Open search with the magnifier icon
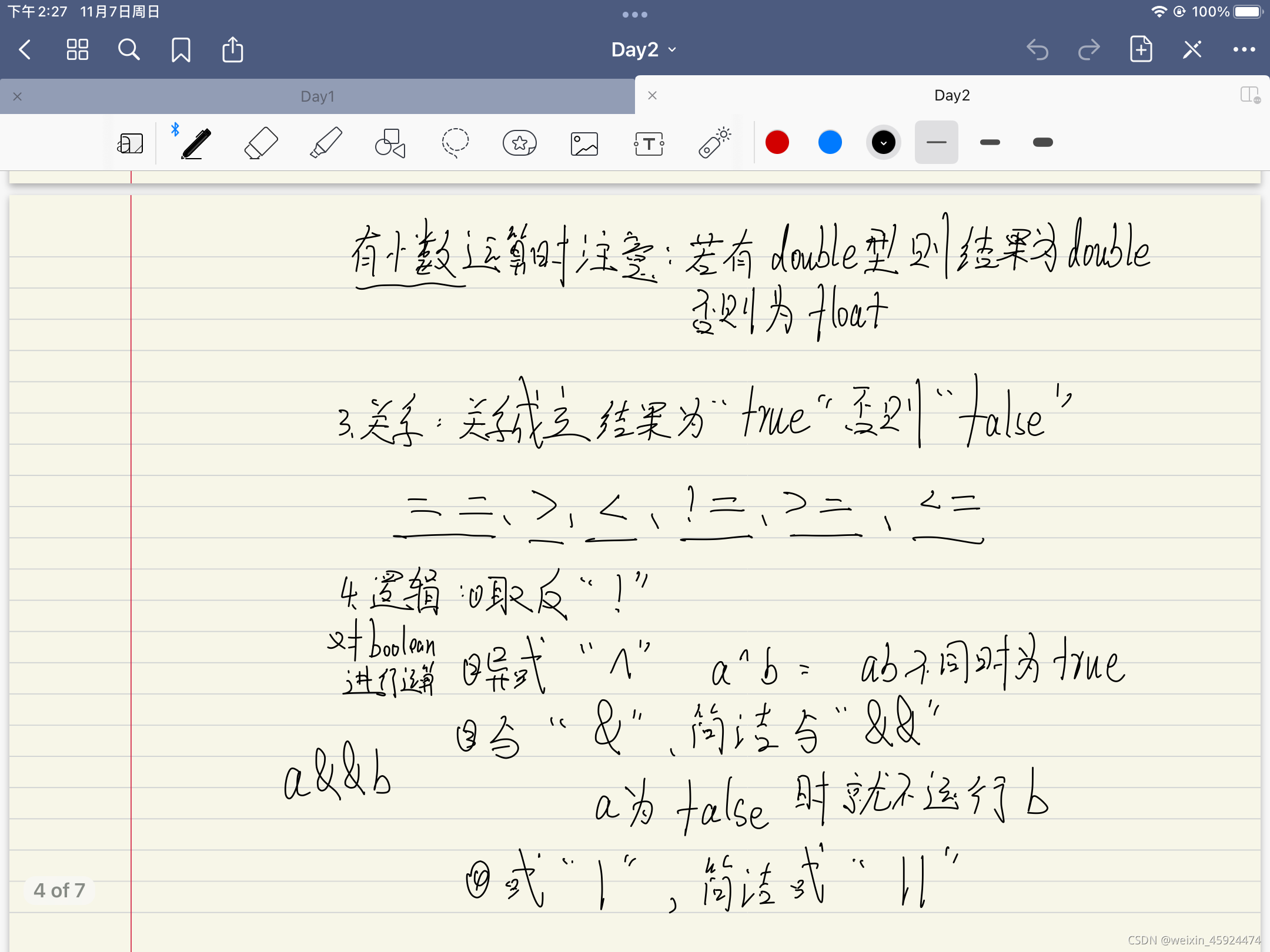1270x952 pixels. pos(129,50)
